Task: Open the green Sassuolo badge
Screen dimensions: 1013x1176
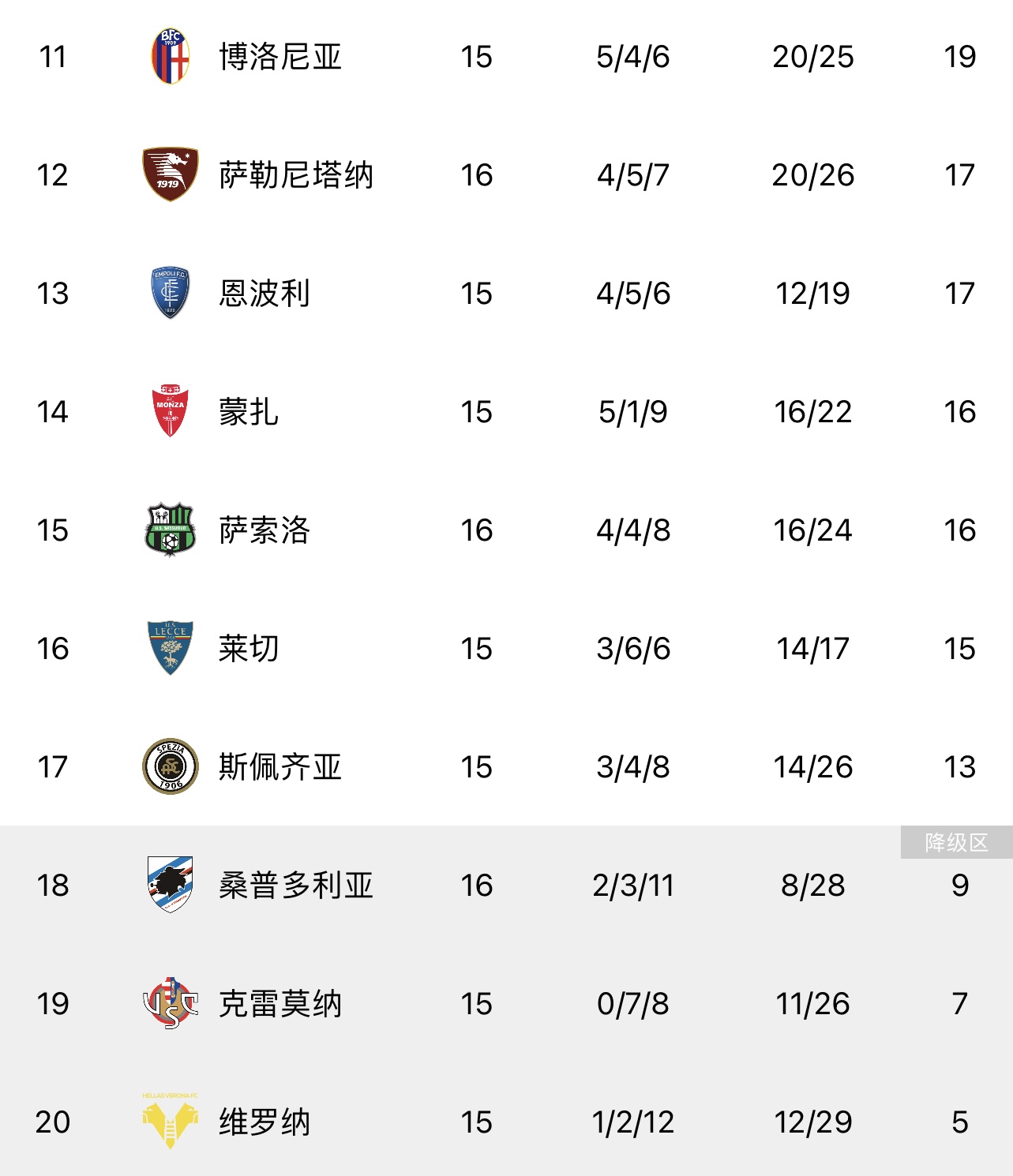Action: (x=170, y=530)
